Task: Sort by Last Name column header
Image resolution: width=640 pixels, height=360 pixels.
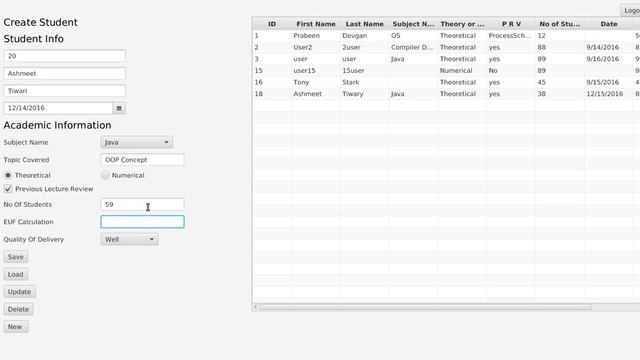Action: point(364,24)
